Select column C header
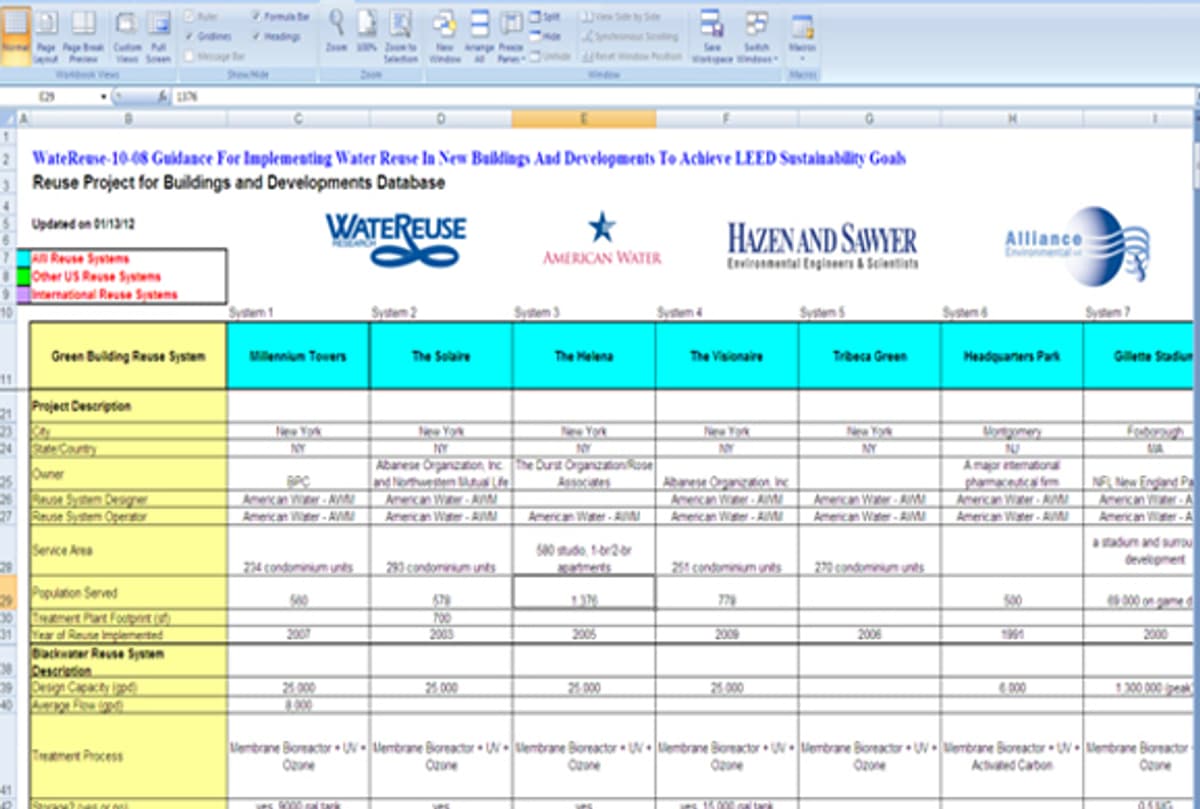1200x809 pixels. pyautogui.click(x=298, y=119)
